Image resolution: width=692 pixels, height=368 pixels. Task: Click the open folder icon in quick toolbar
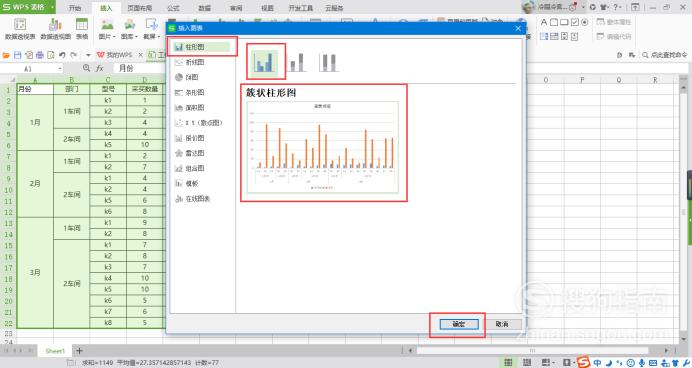[6, 55]
